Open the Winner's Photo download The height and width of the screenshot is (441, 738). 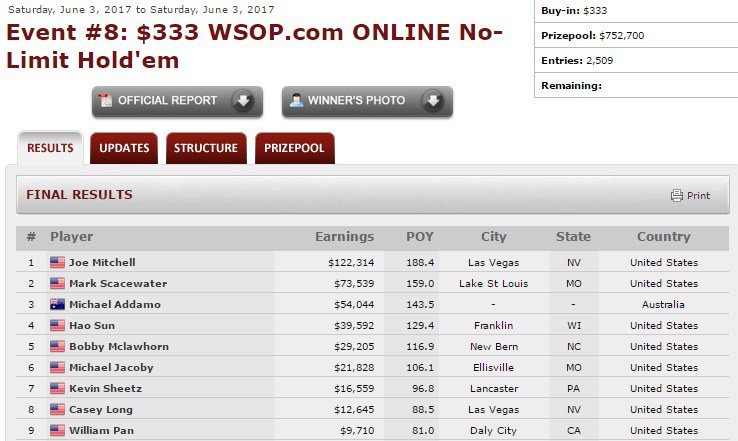368,101
